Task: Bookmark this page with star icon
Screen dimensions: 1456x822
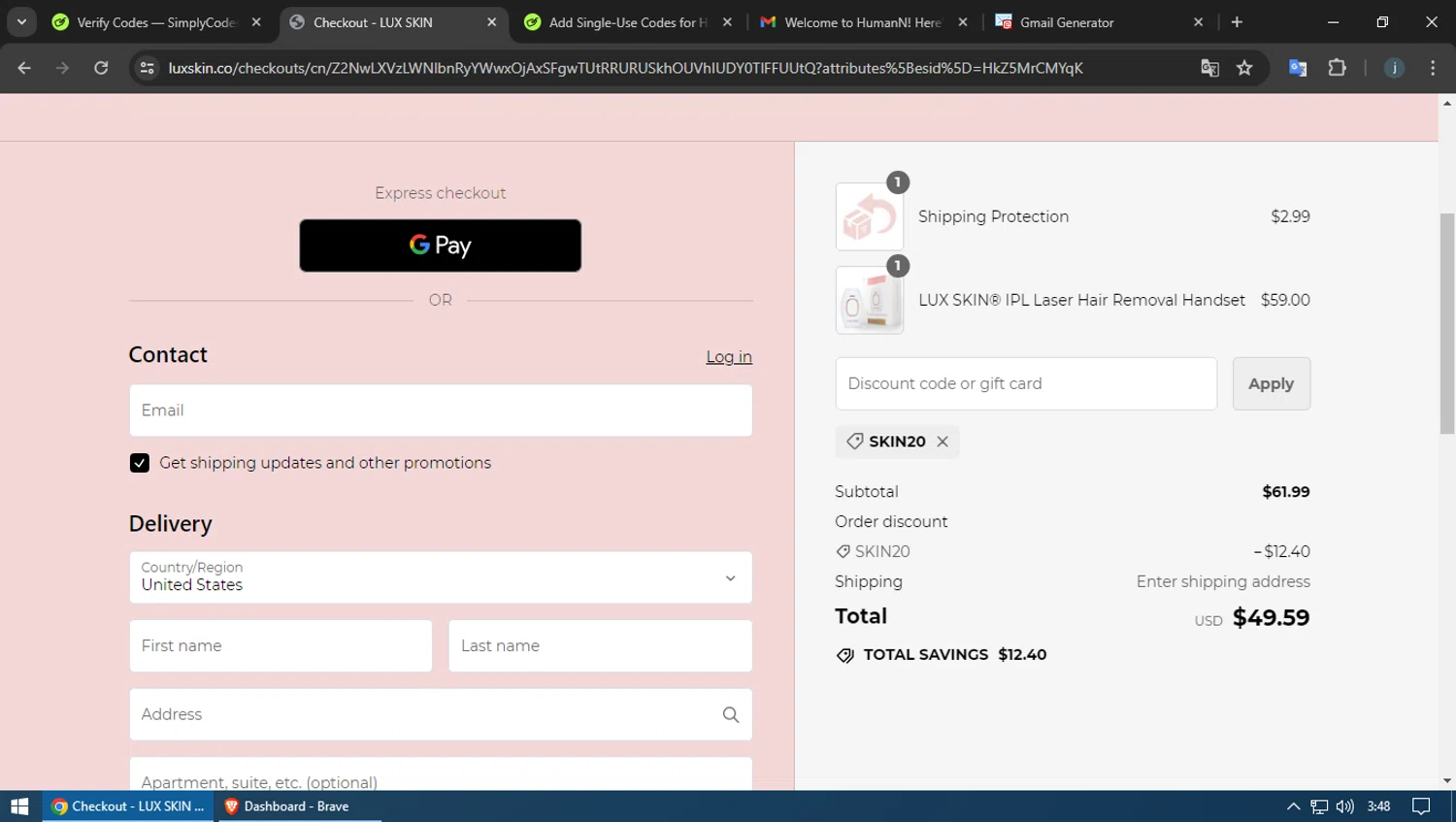Action: 1244,68
